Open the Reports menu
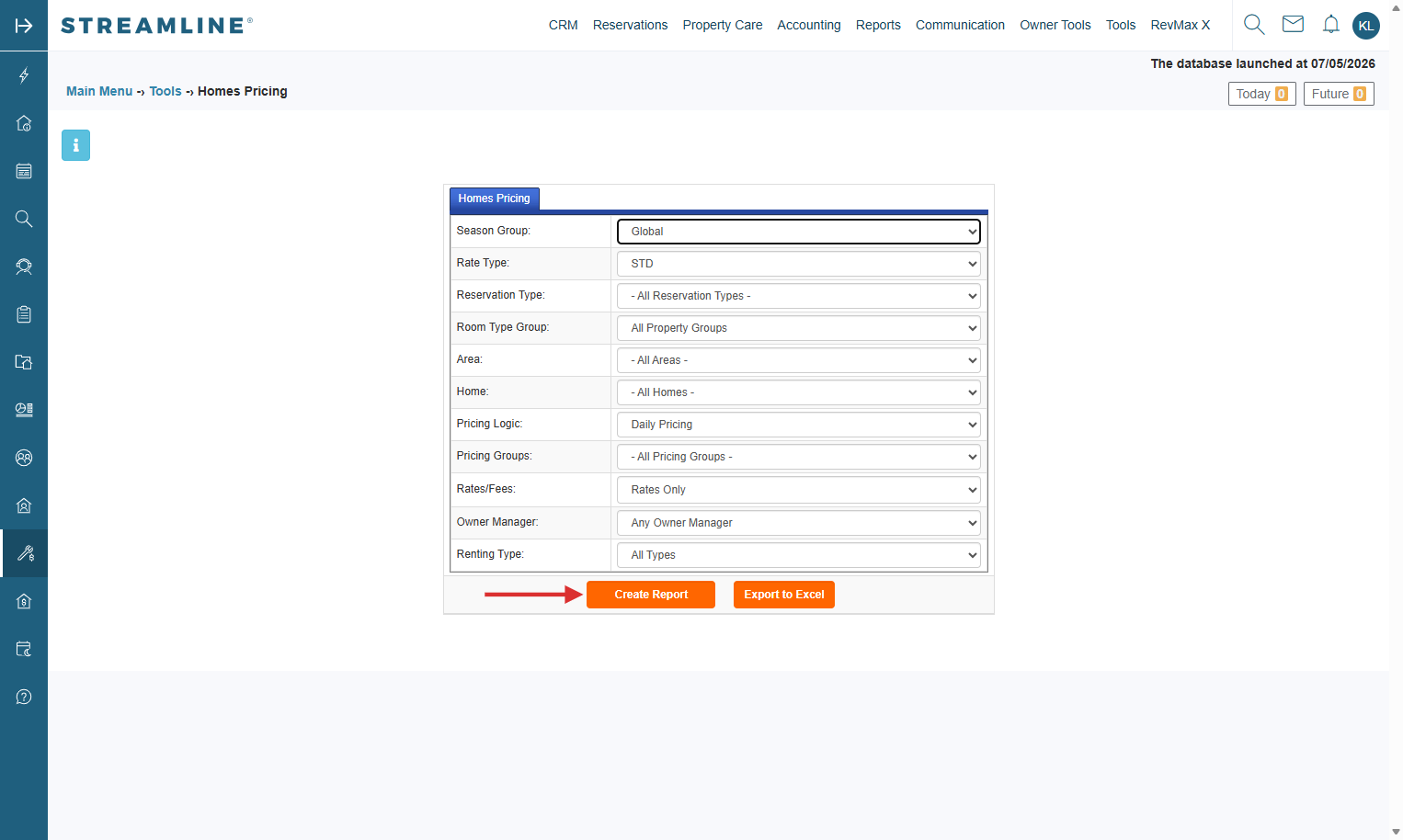The image size is (1403, 840). pyautogui.click(x=878, y=25)
